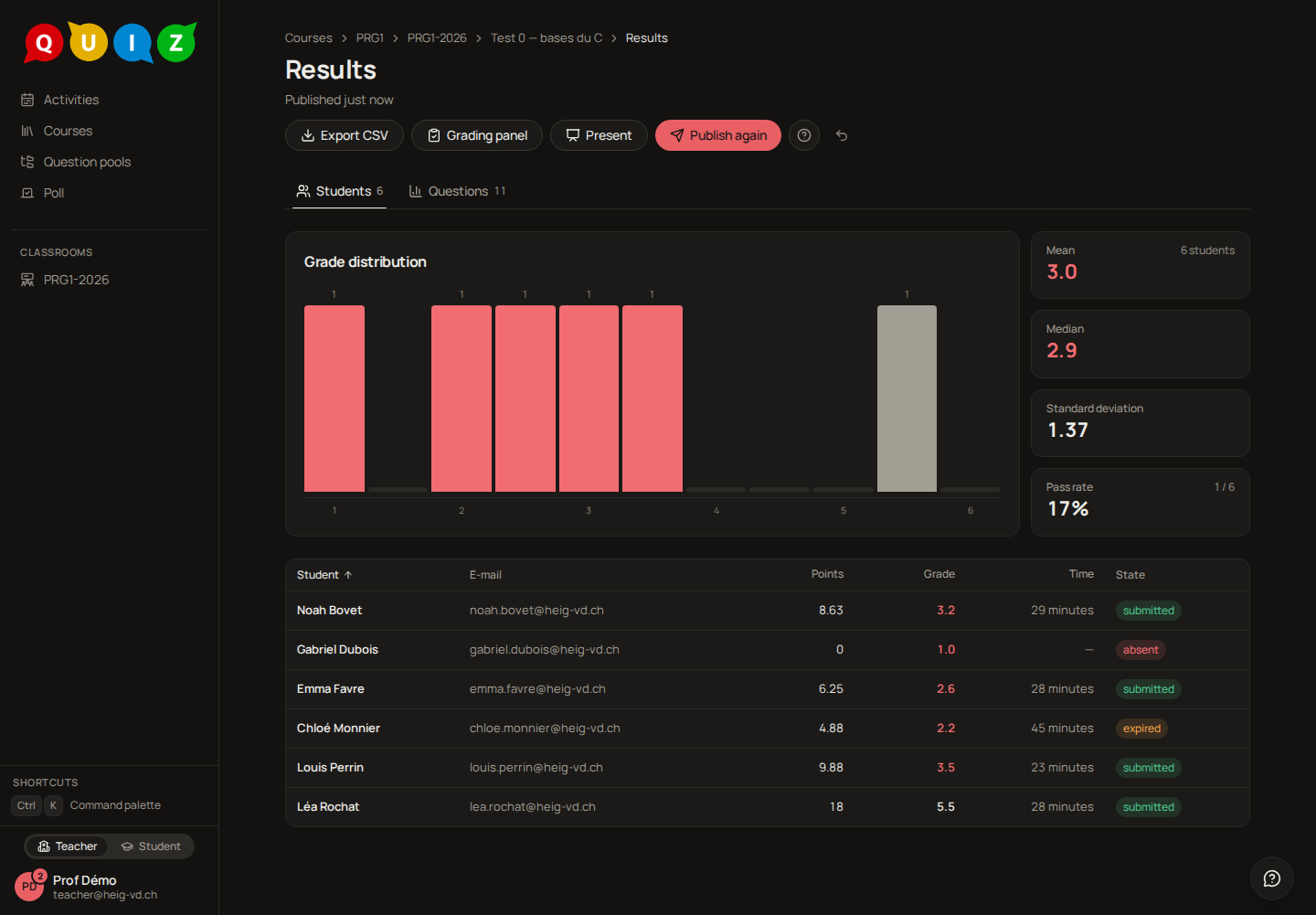The width and height of the screenshot is (1316, 915).
Task: Sort table by State column header
Action: point(1130,575)
